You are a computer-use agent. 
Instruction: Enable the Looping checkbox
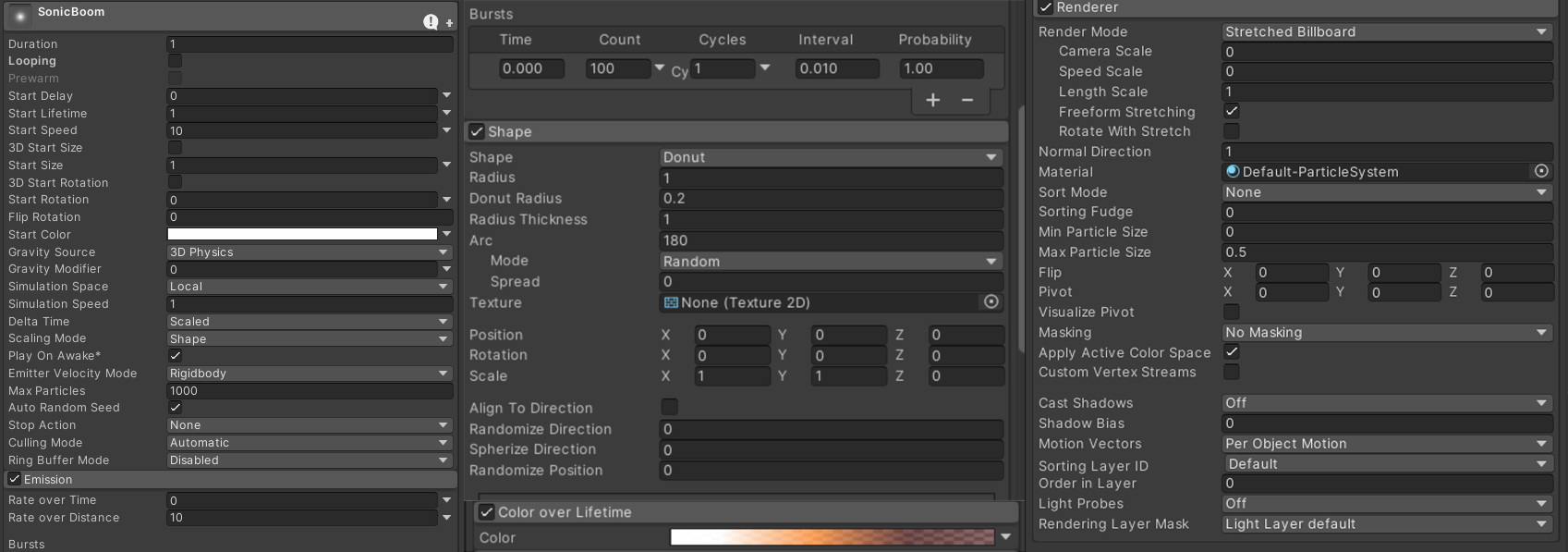tap(175, 61)
